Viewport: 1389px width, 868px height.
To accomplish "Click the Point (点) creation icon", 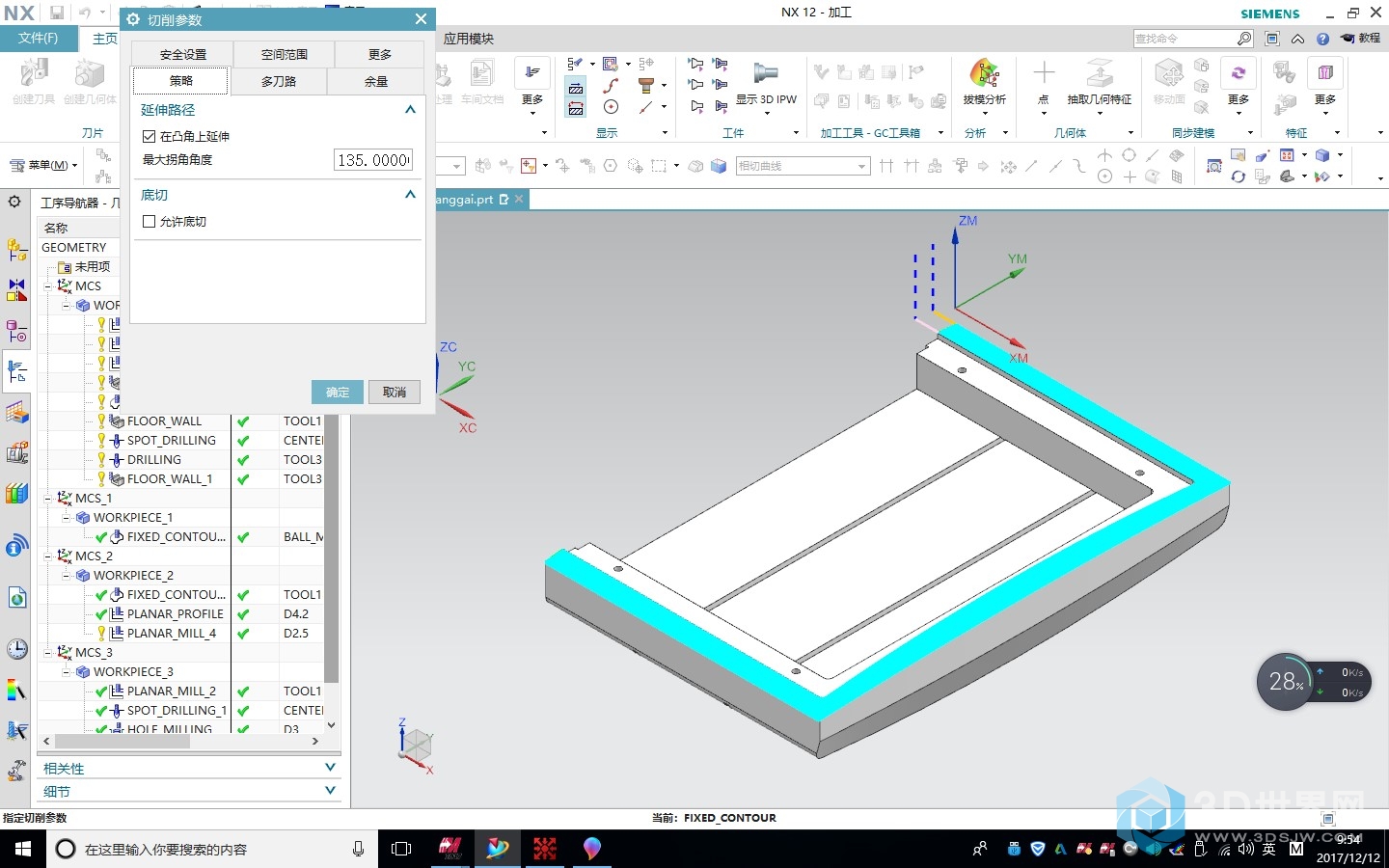I will 1044,73.
